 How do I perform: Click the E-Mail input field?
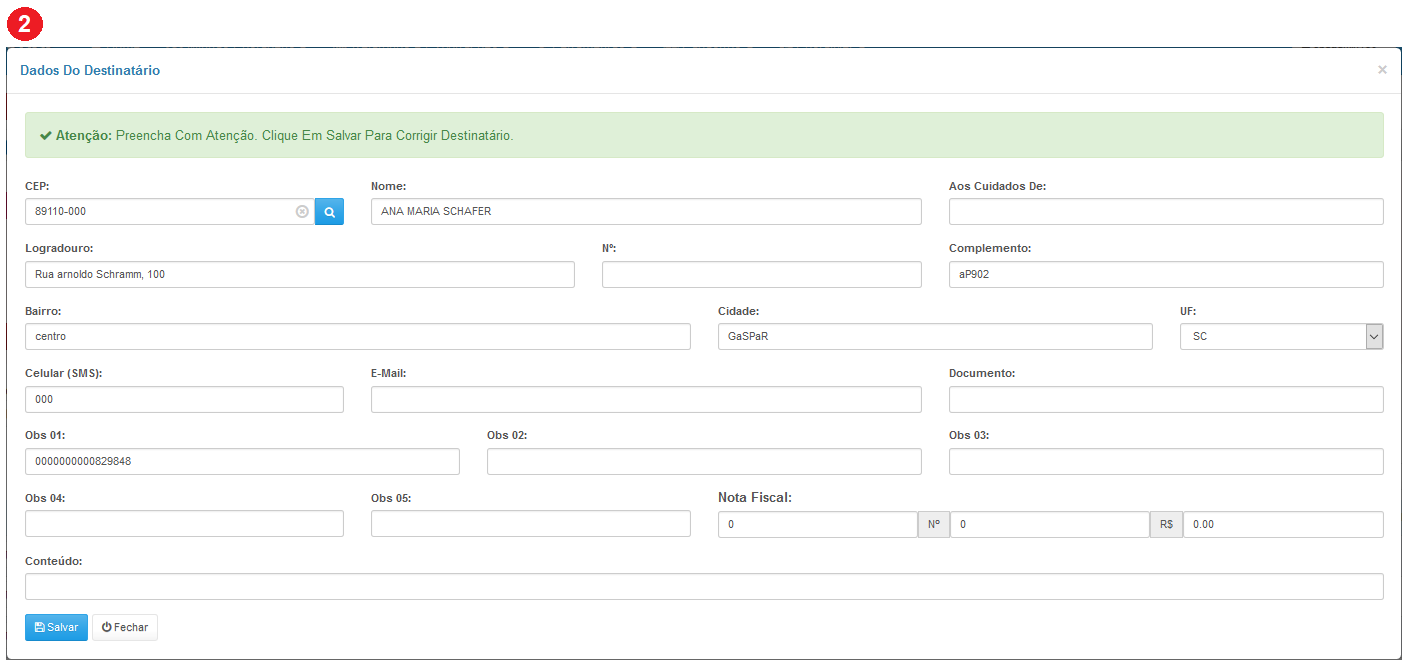(645, 400)
